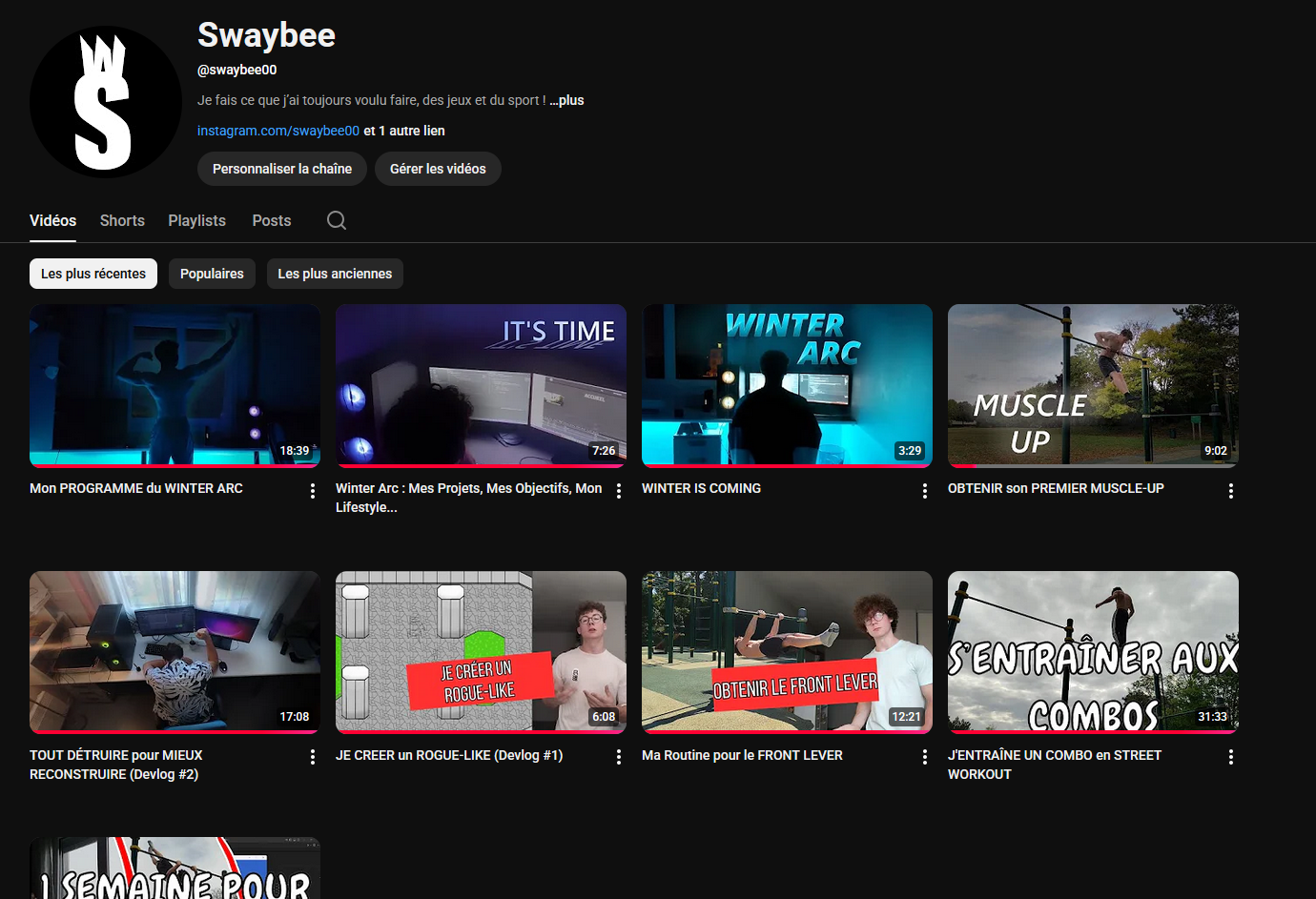Open three-dot menu for WINTER IS COMING video
Image resolution: width=1316 pixels, height=899 pixels.
tap(925, 491)
